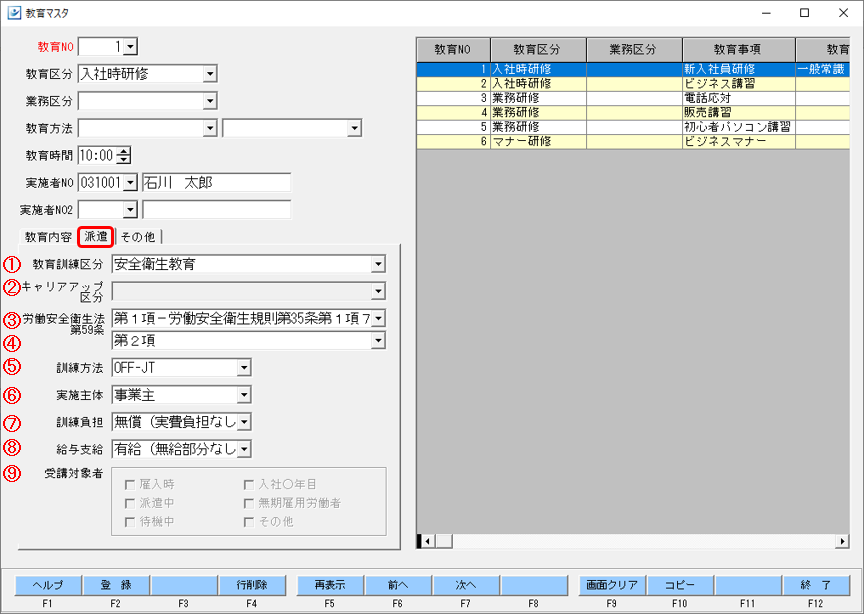Viewport: 864px width, 614px height.
Task: Maximize the 教育マスタ window
Action: tap(805, 13)
